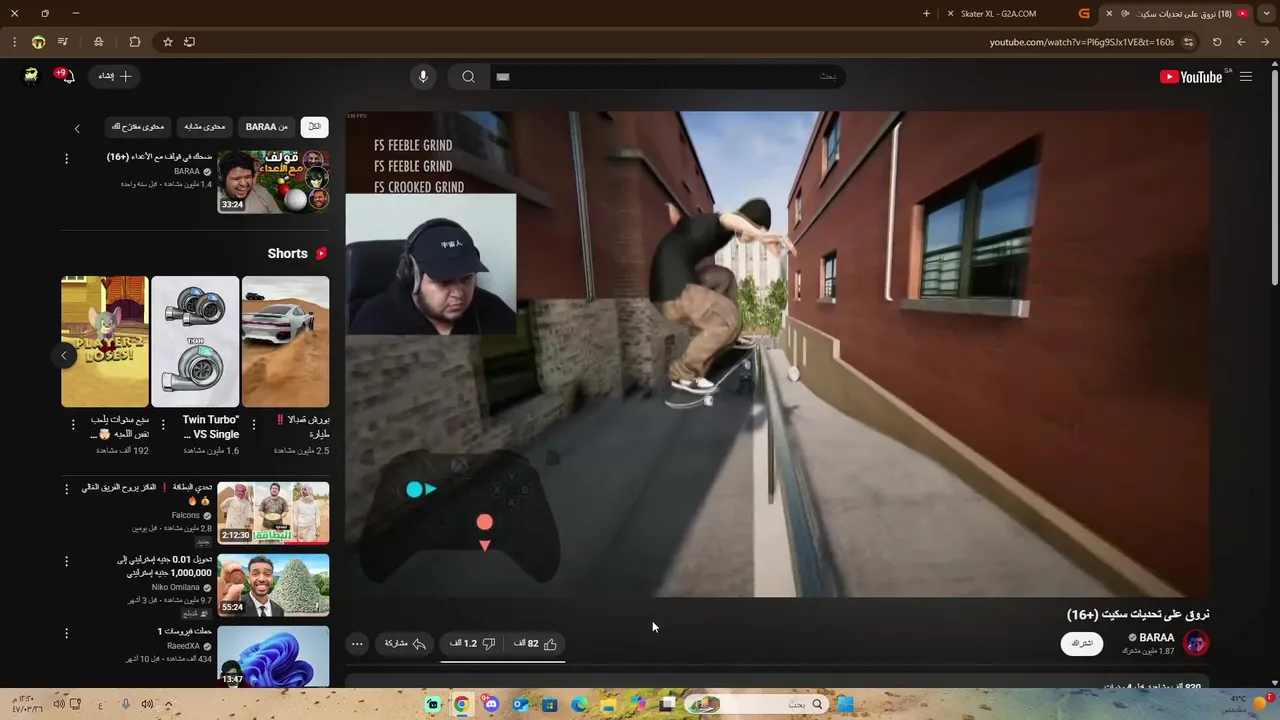This screenshot has height=720, width=1280.
Task: Select the similar content filter chip
Action: tap(205, 127)
